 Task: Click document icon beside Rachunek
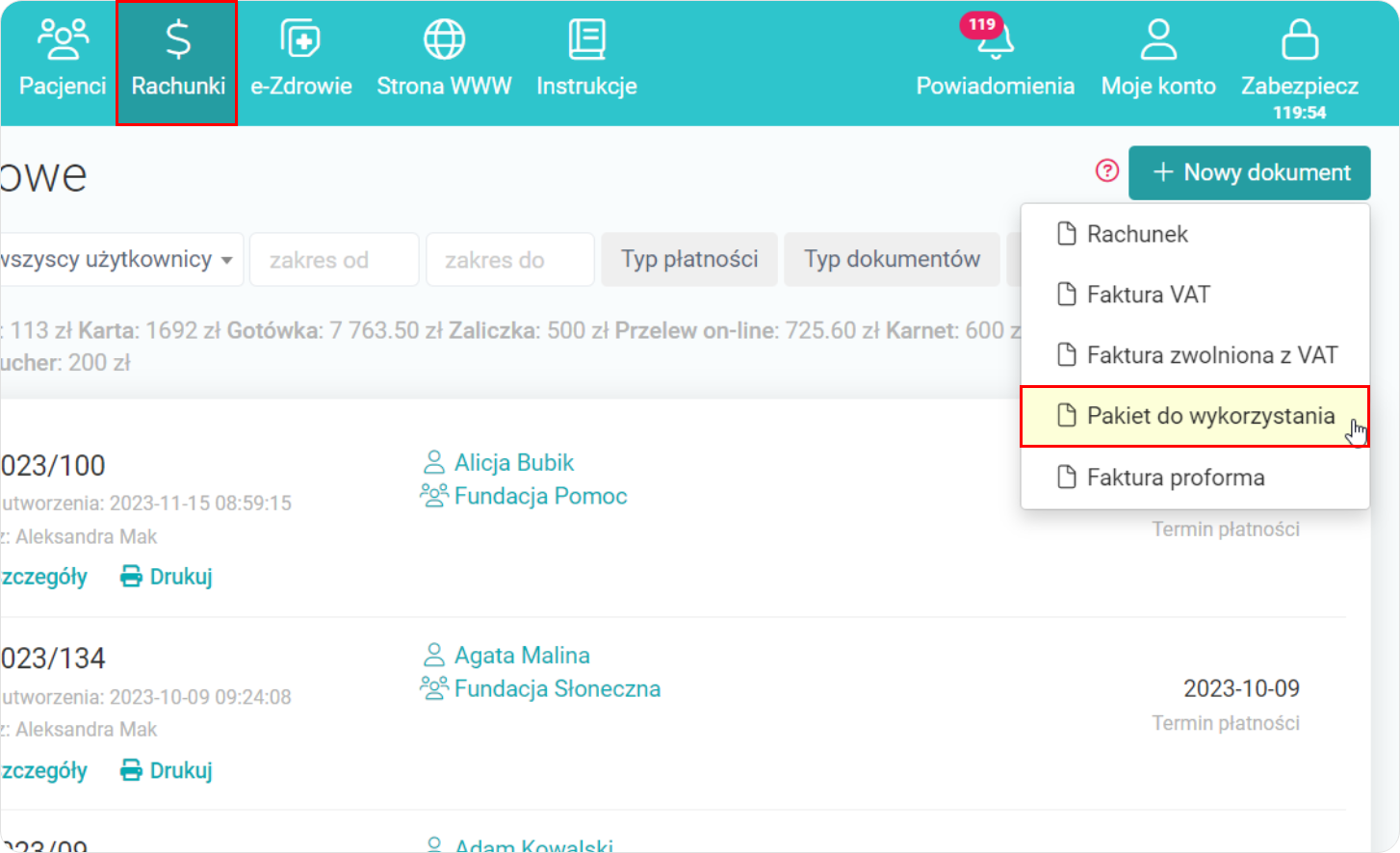[1066, 234]
